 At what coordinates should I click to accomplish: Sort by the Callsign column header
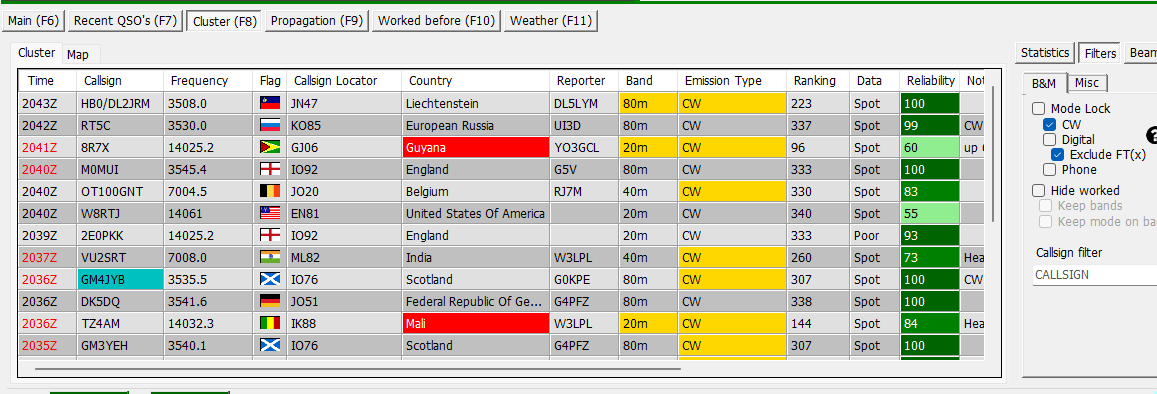tap(120, 81)
